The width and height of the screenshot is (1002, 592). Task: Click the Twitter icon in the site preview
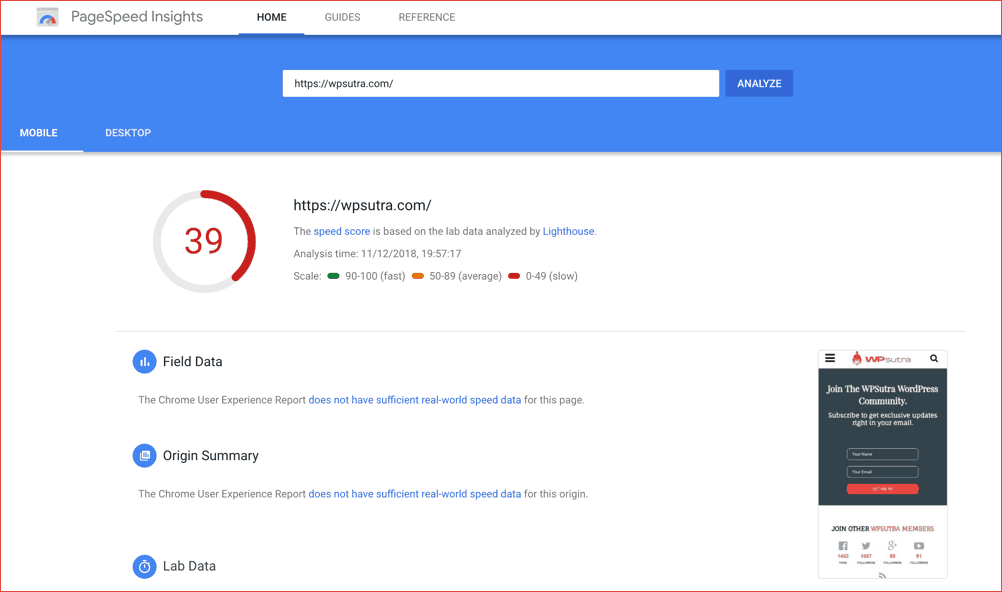coord(866,546)
